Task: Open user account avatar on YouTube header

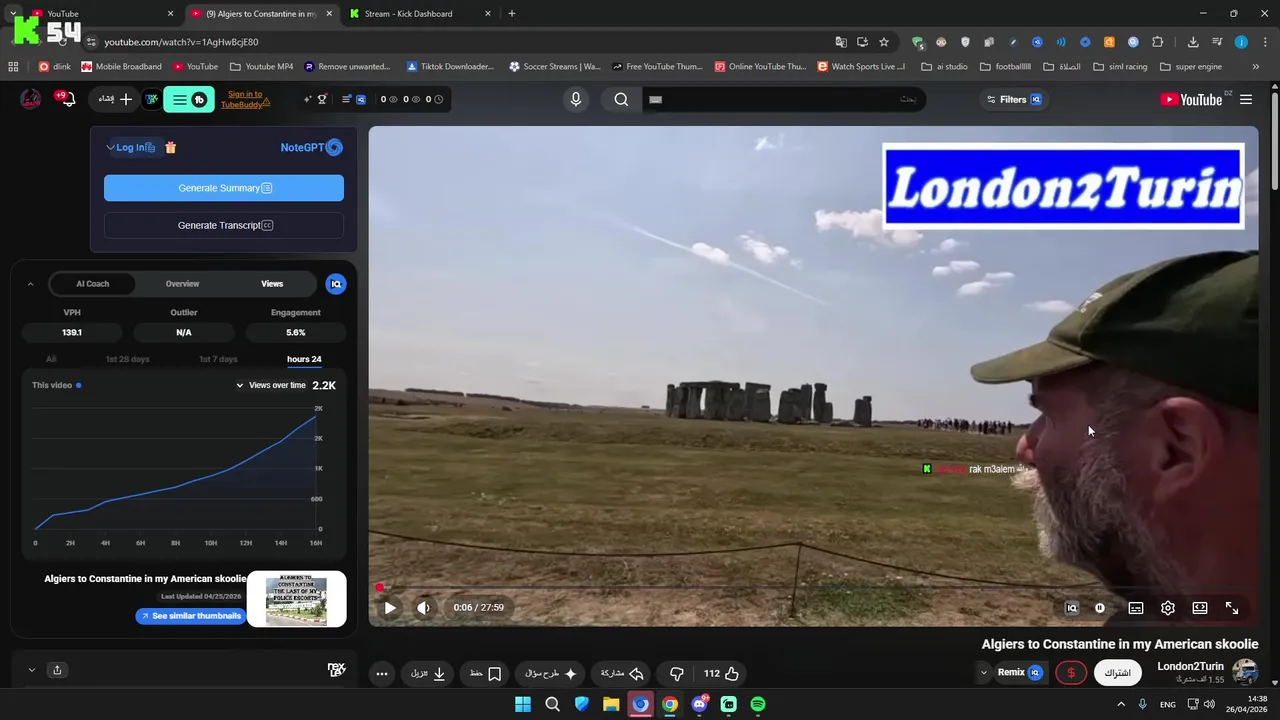Action: tap(31, 99)
